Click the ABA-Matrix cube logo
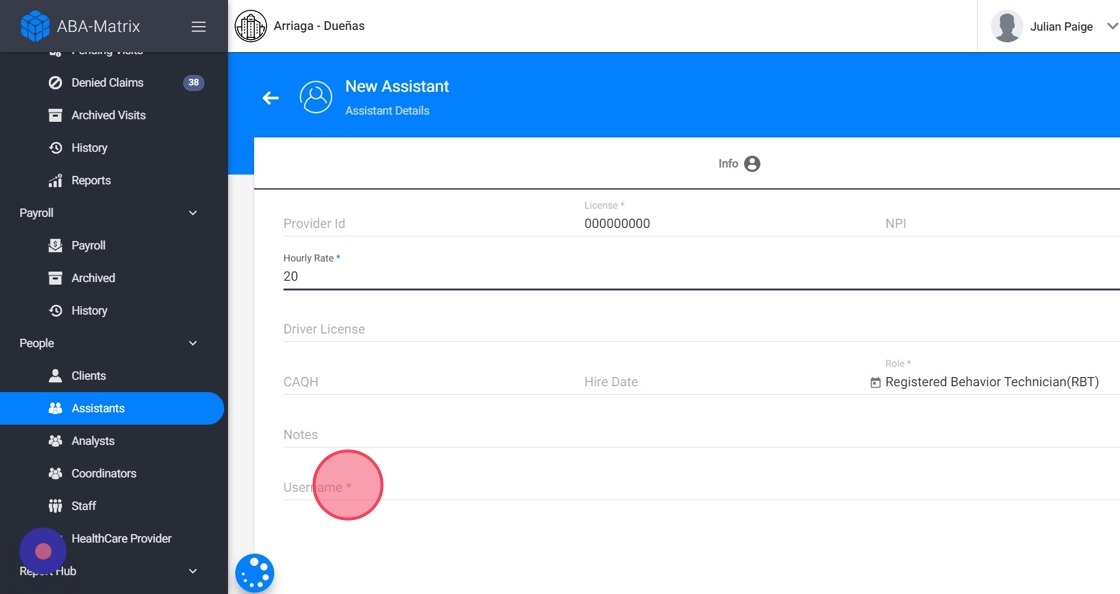 [35, 26]
